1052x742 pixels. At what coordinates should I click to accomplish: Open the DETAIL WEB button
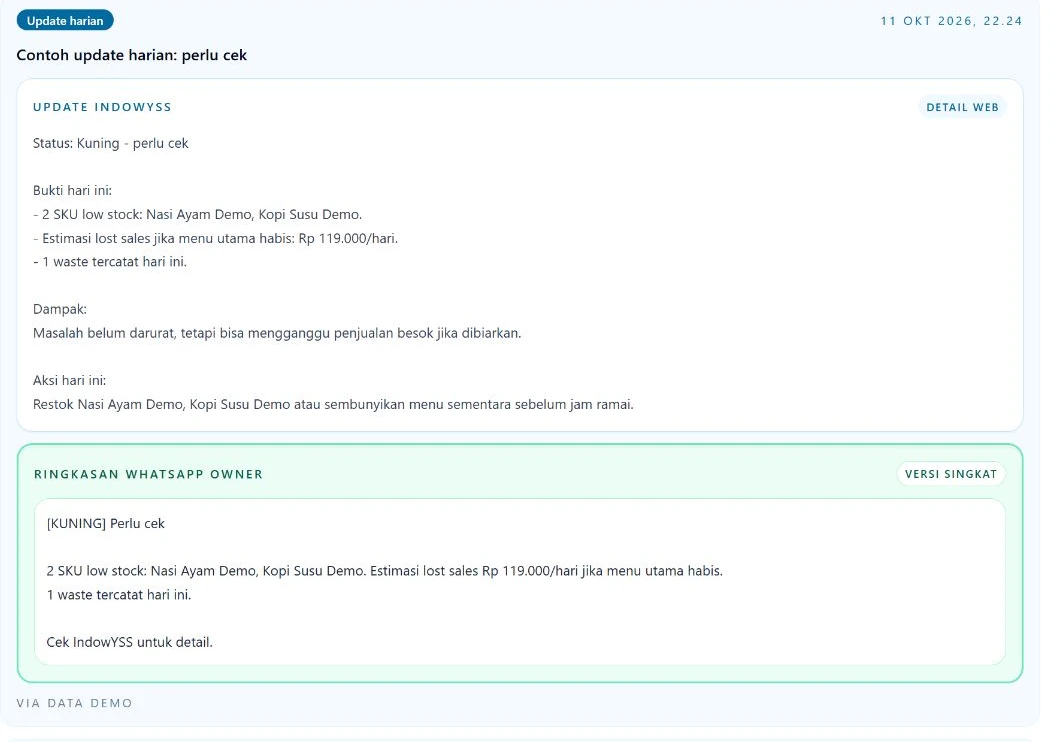click(x=962, y=107)
